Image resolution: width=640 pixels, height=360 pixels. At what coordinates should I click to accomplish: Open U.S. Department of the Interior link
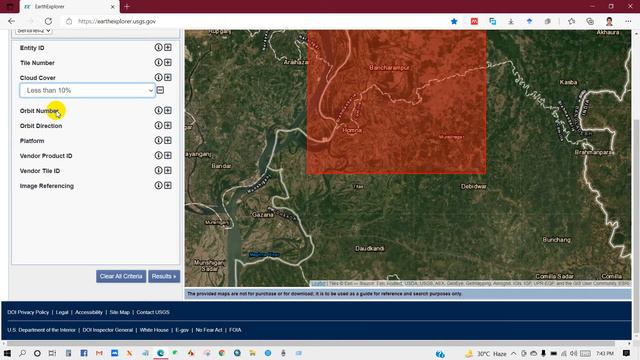pyautogui.click(x=42, y=330)
